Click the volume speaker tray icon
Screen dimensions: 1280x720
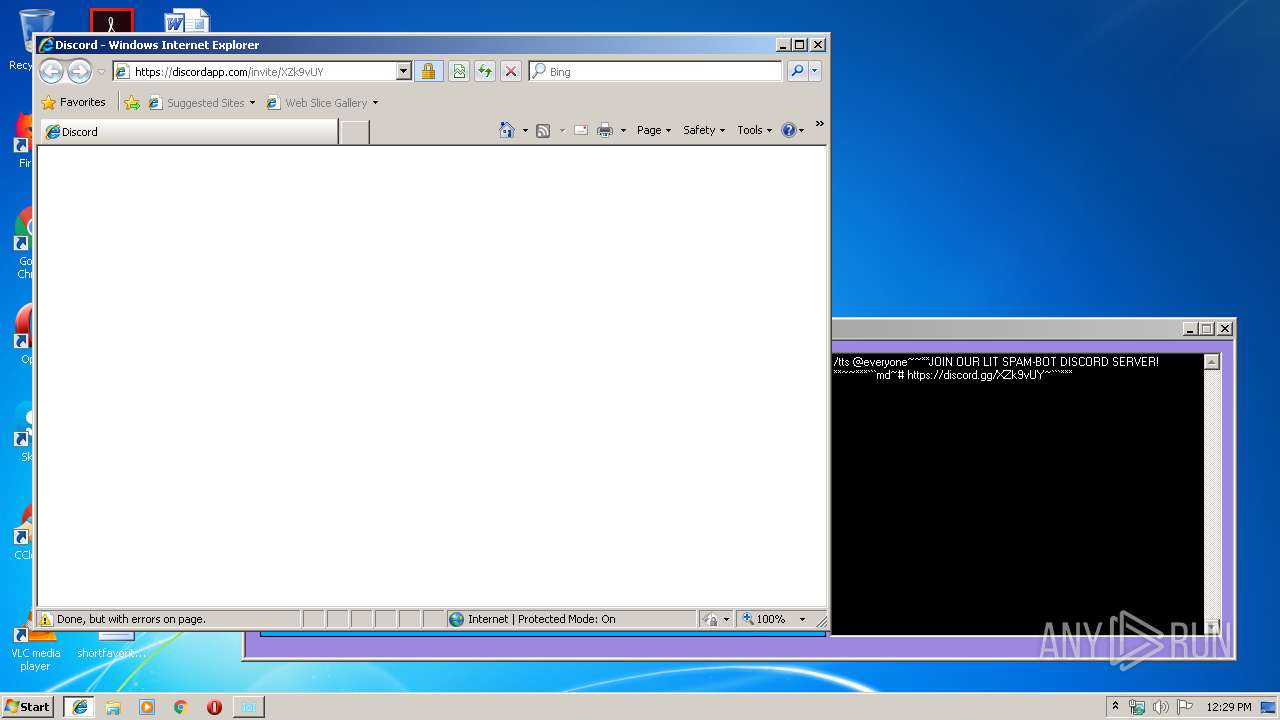1161,707
